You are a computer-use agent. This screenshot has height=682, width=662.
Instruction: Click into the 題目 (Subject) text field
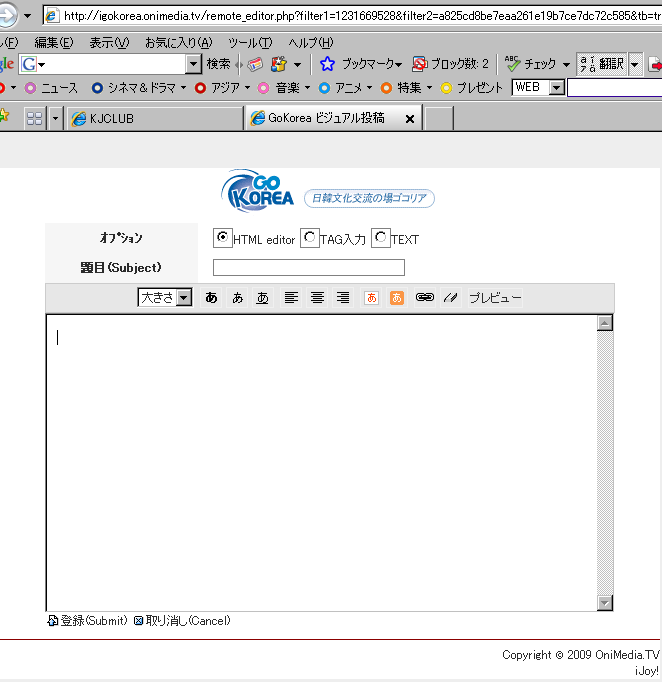tap(308, 268)
